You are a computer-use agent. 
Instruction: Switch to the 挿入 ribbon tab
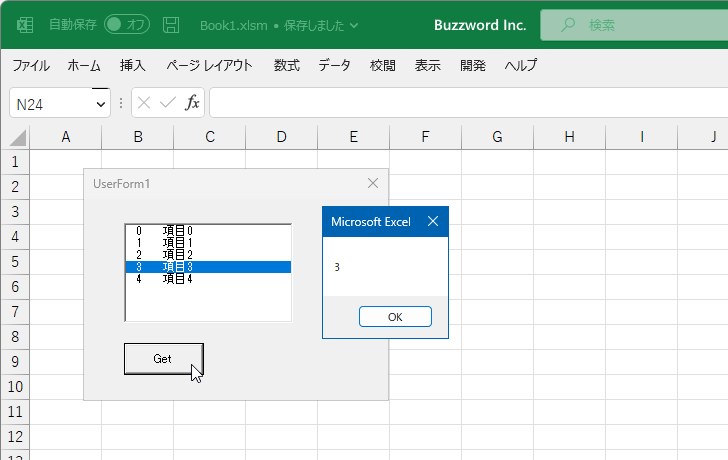[133, 65]
